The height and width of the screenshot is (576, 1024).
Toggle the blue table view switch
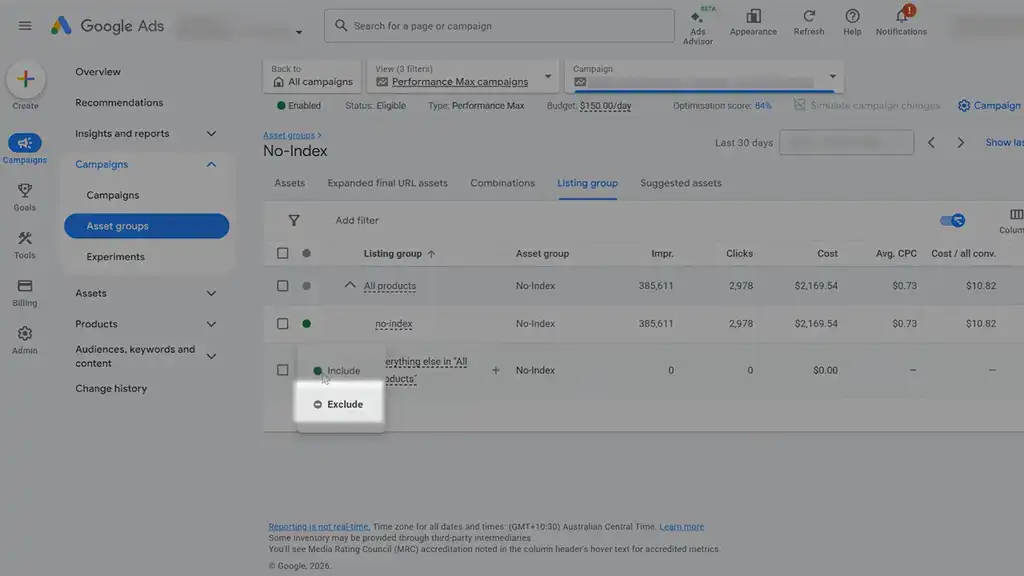click(952, 221)
